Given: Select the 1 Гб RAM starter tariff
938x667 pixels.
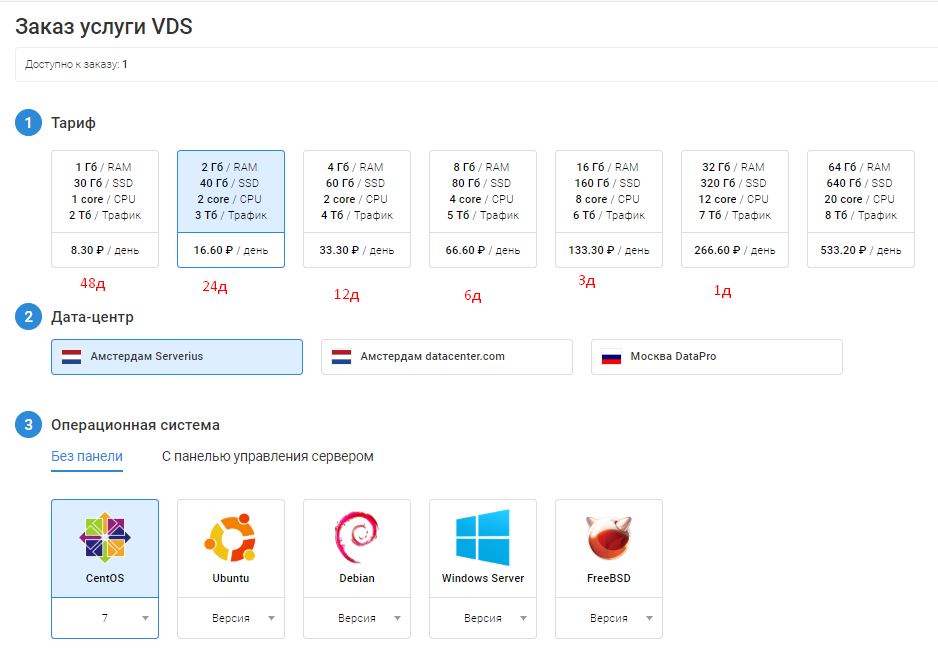Looking at the screenshot, I should 105,205.
